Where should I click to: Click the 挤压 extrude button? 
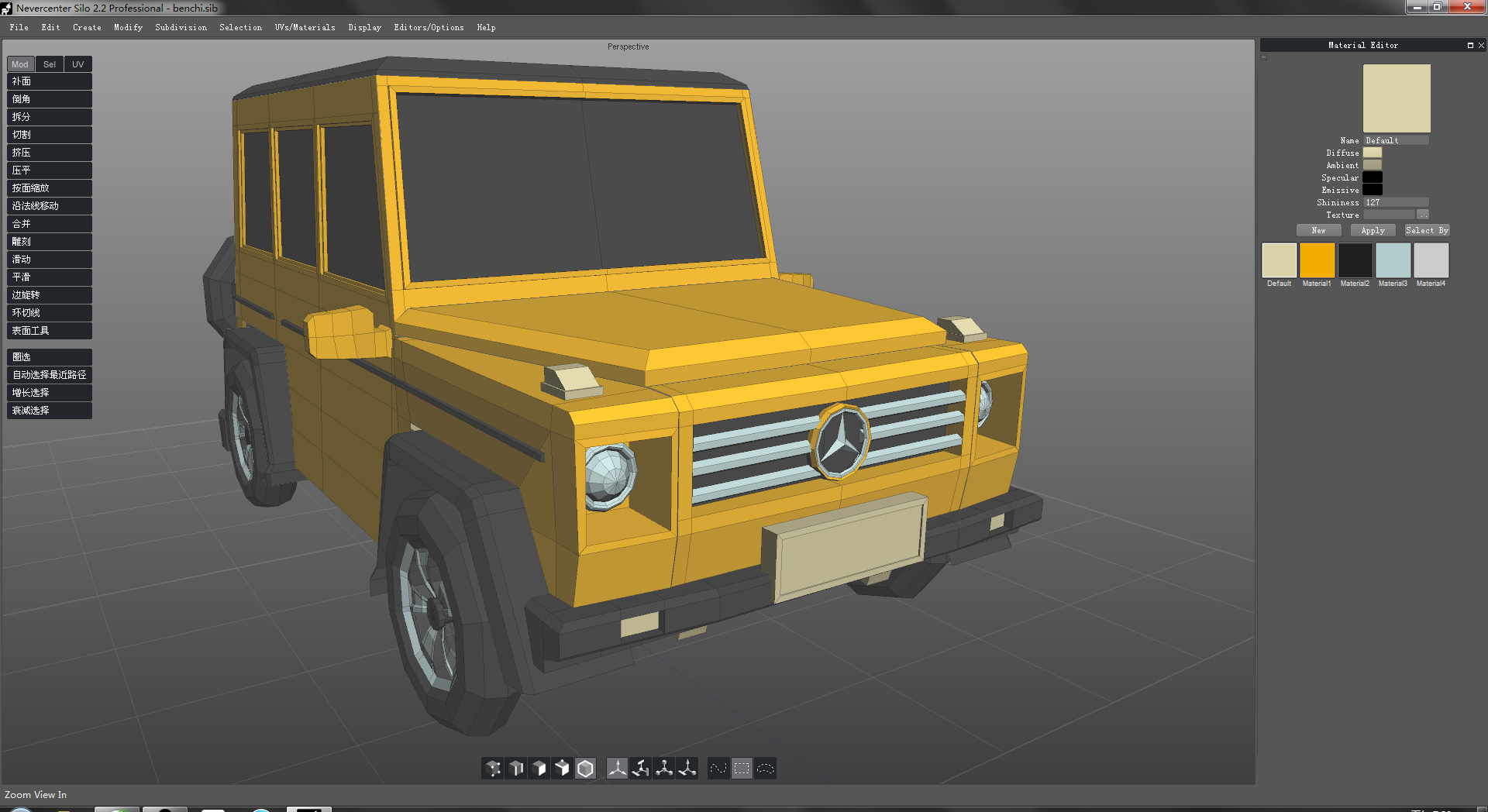[x=50, y=153]
